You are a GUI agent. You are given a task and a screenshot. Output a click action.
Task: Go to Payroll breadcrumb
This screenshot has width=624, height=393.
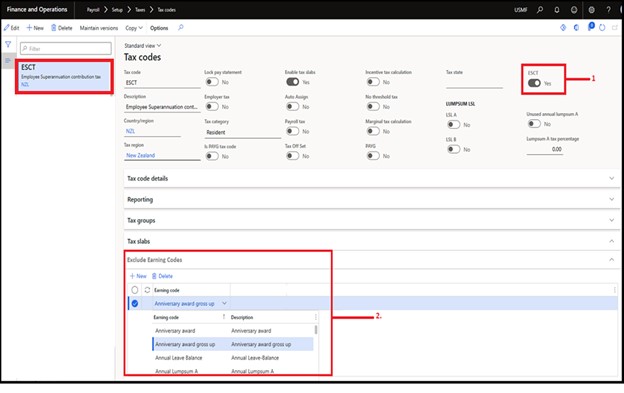coord(93,10)
